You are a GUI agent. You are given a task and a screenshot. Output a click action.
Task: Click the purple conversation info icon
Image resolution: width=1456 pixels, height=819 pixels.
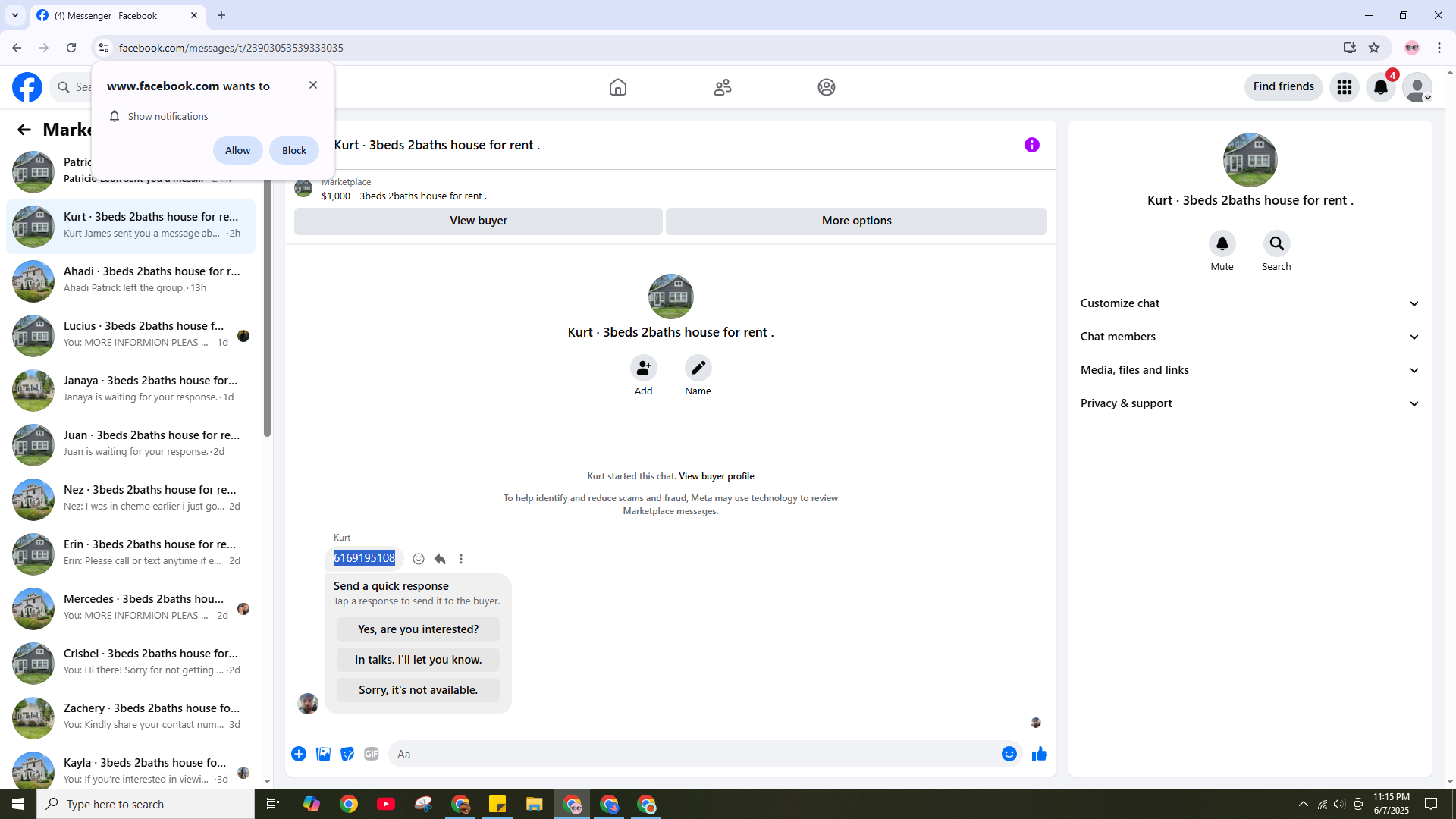click(x=1031, y=145)
